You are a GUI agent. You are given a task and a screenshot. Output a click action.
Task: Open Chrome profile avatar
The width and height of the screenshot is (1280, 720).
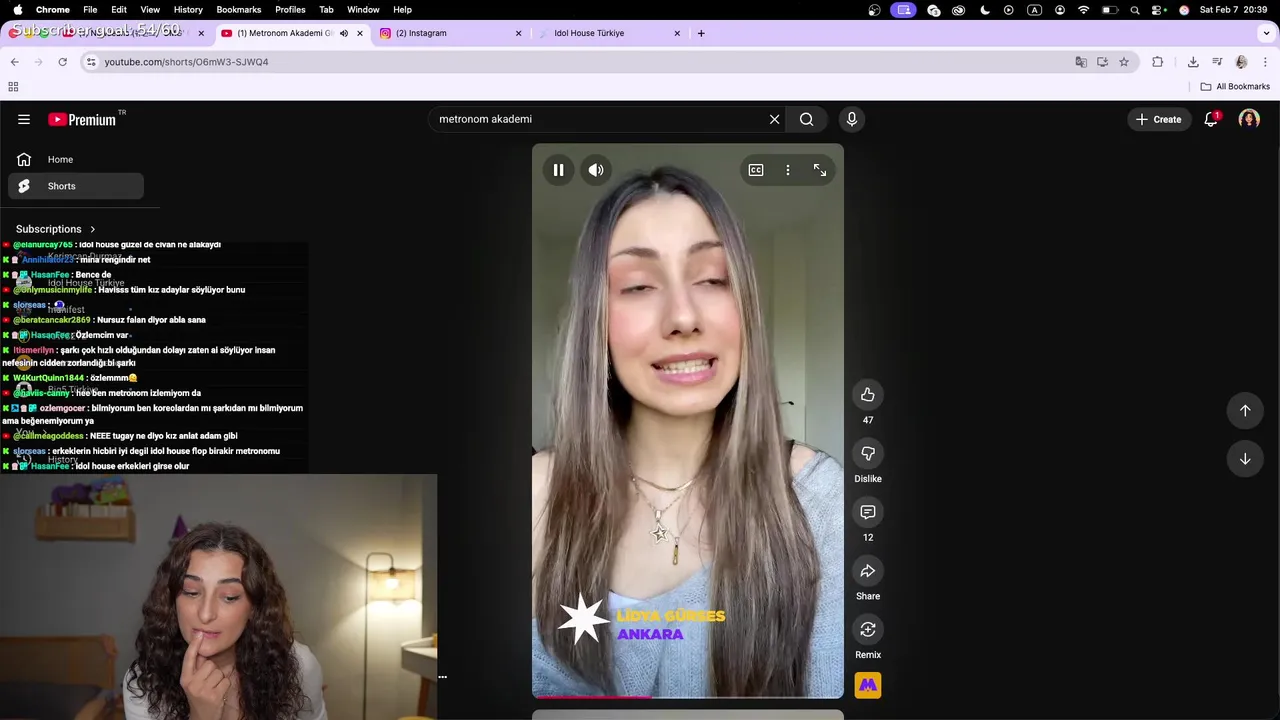click(x=1241, y=62)
